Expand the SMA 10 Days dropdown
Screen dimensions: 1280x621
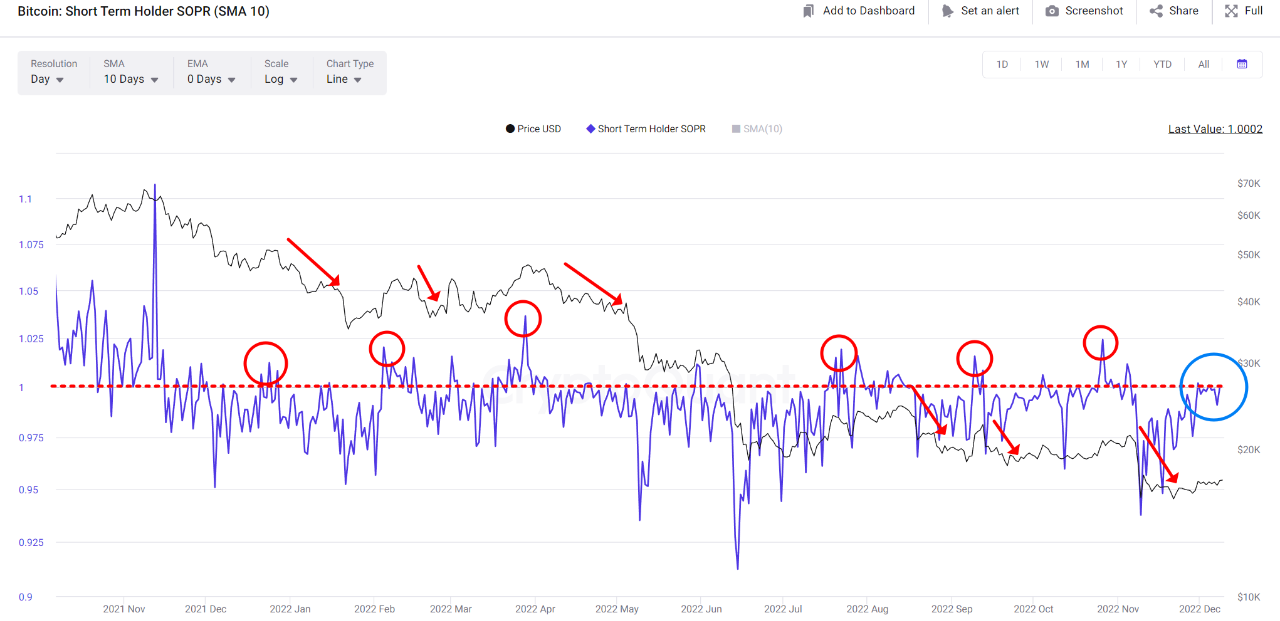point(130,78)
